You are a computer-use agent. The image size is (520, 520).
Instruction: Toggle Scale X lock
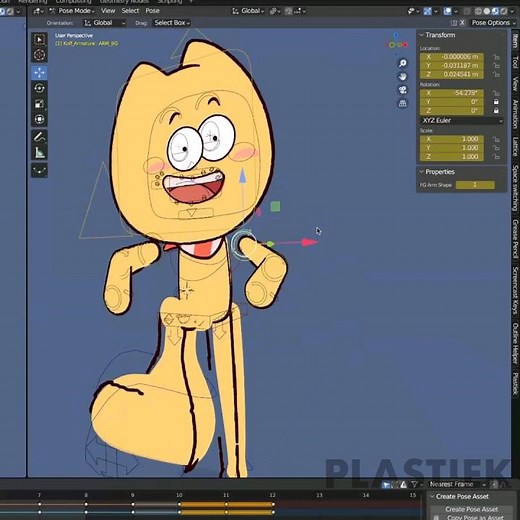click(x=496, y=139)
